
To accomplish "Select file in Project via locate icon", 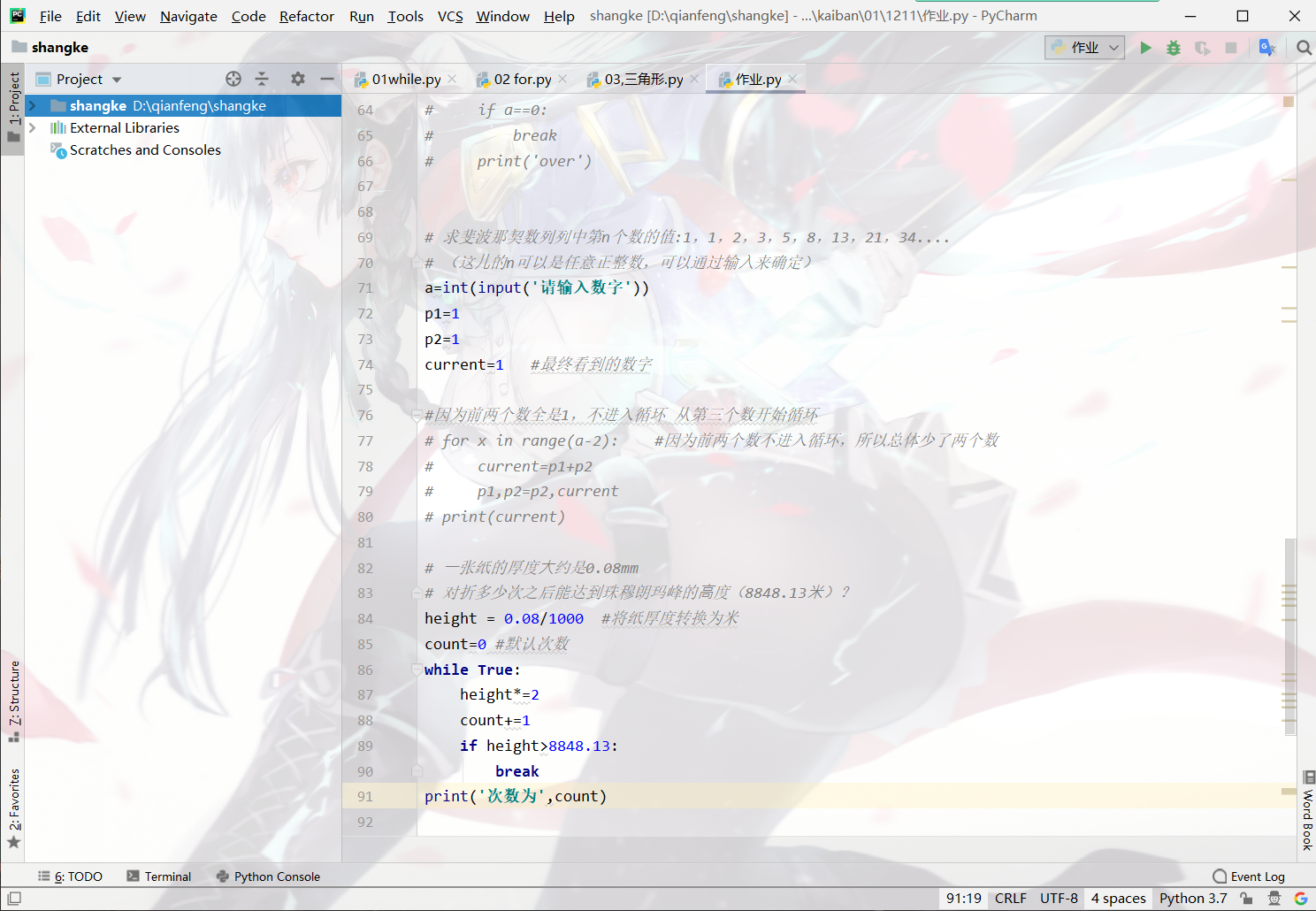I will (x=233, y=79).
